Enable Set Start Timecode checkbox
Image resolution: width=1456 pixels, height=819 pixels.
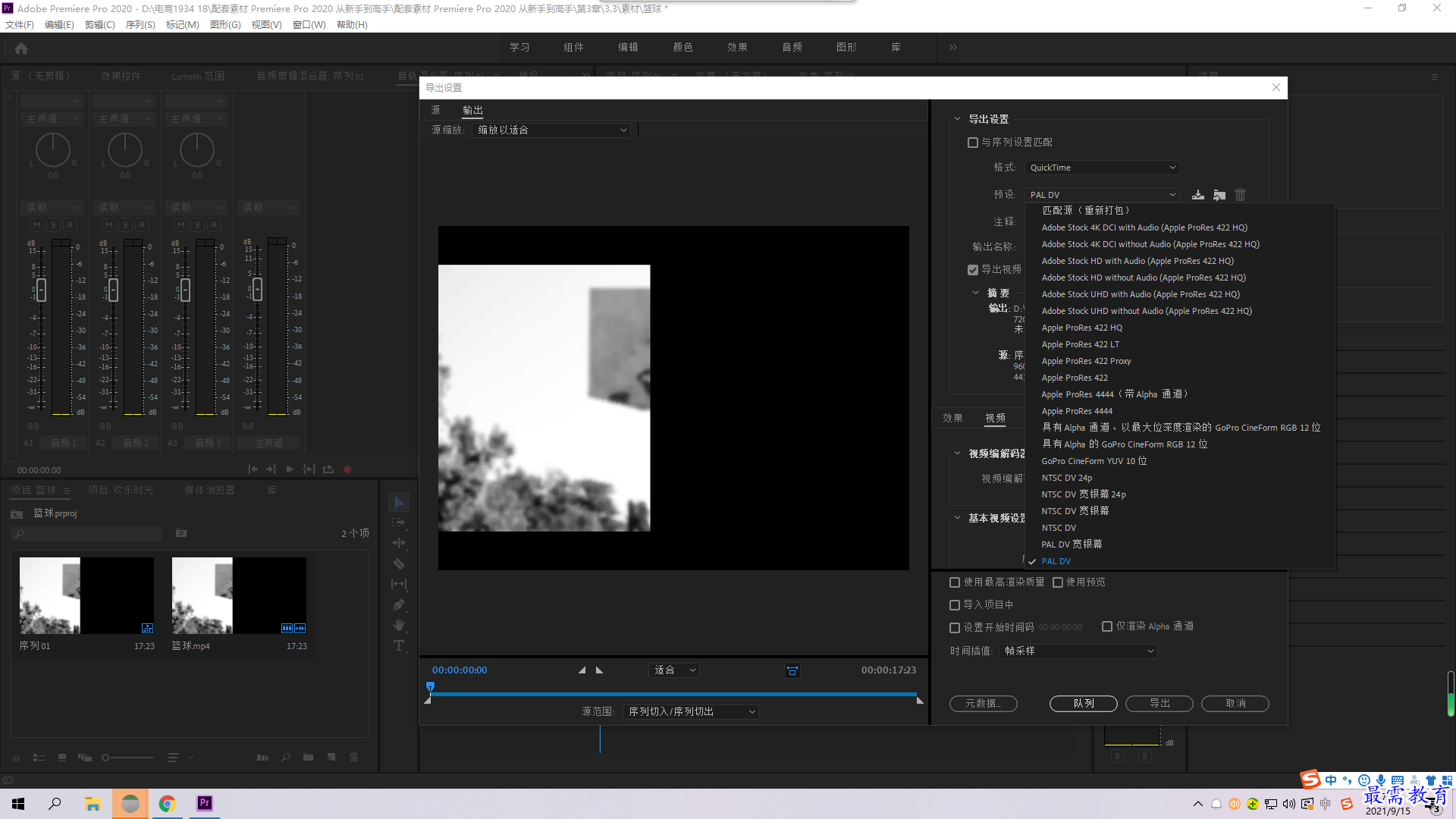(x=955, y=628)
